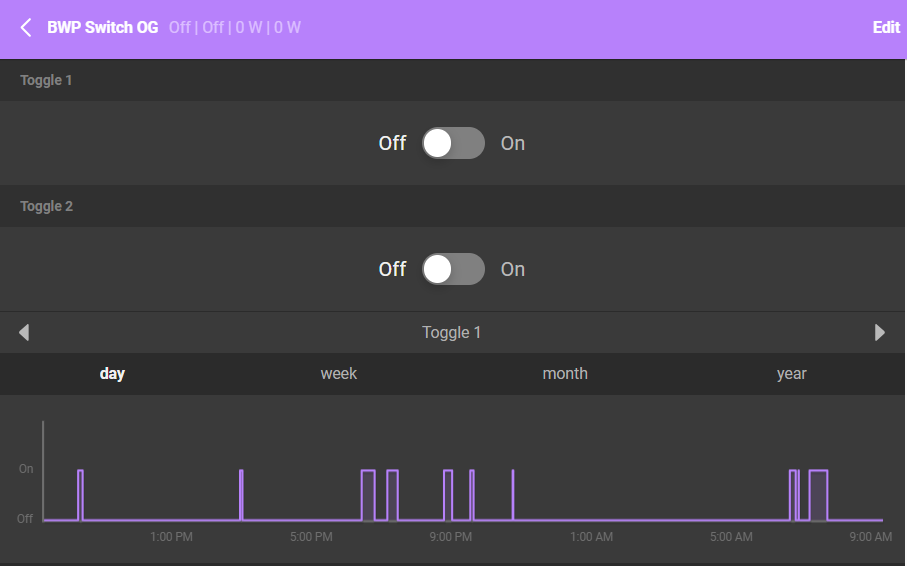Screen dimensions: 907x566
Task: Click the Off label beside Toggle 1 switch
Action: [392, 143]
